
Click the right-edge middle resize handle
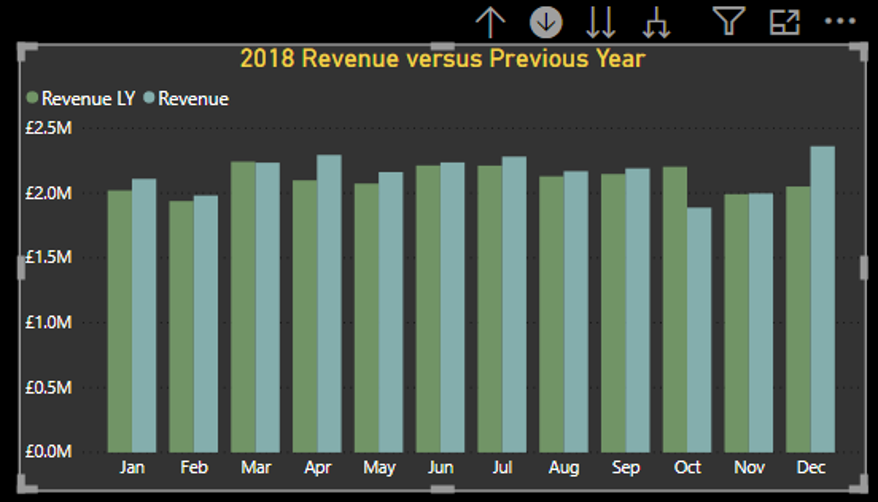[x=864, y=267]
